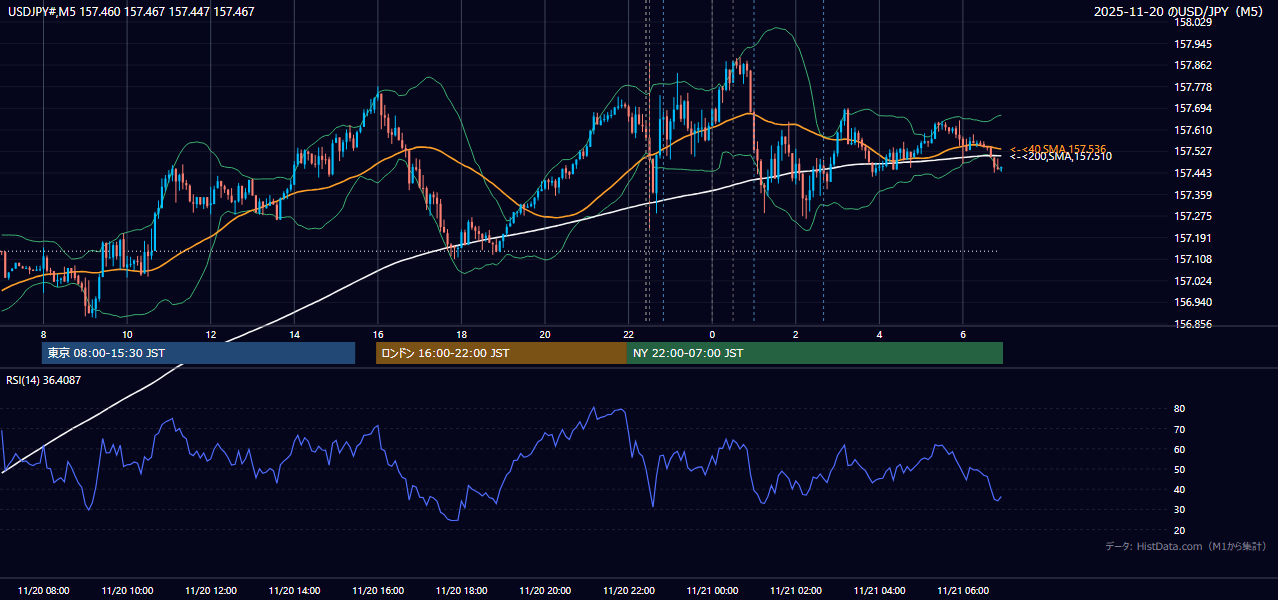The width and height of the screenshot is (1278, 600).
Task: Click the RSI scale value 70
Action: pyautogui.click(x=1180, y=429)
